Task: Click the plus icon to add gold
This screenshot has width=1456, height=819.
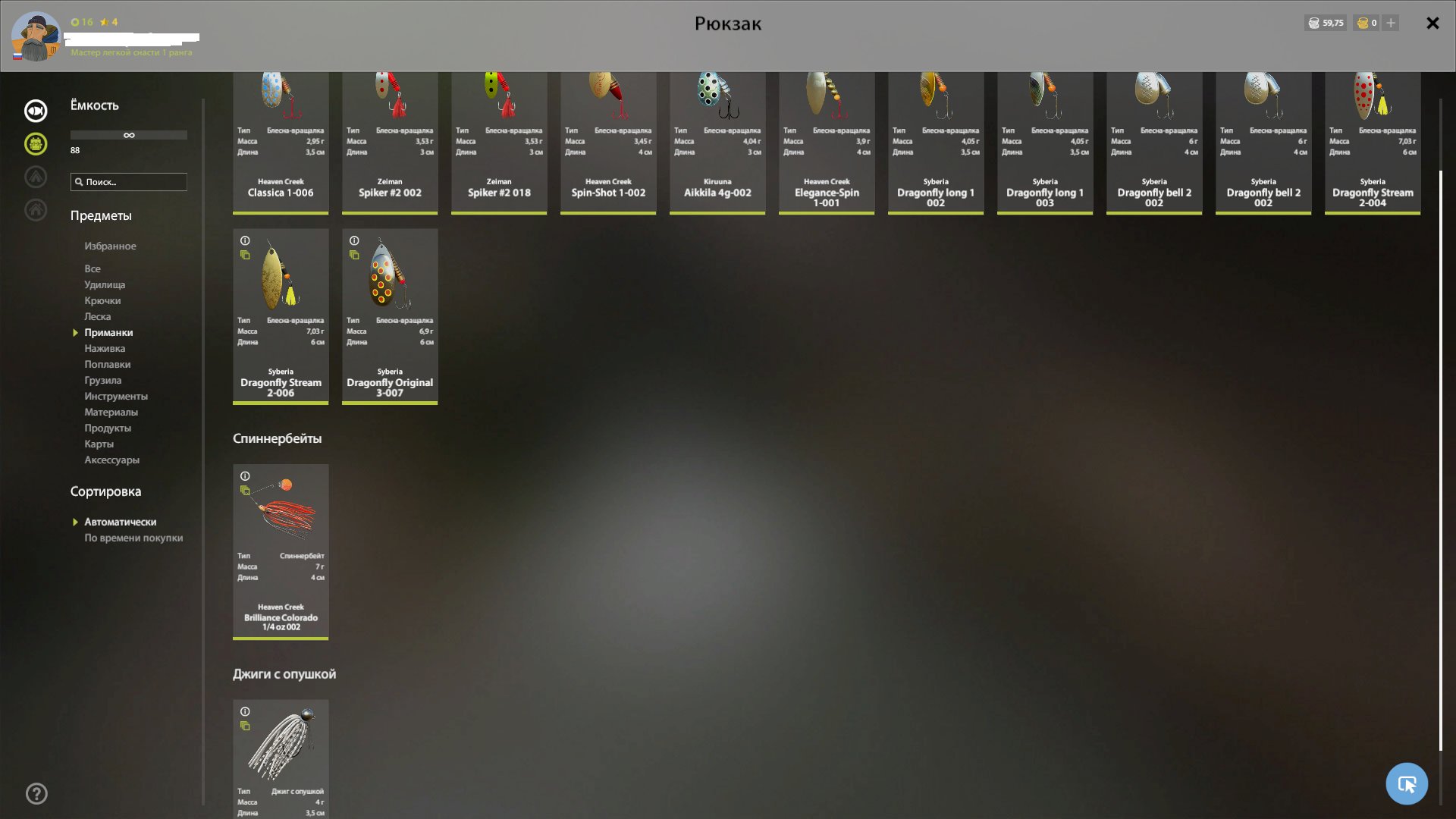Action: coord(1391,23)
